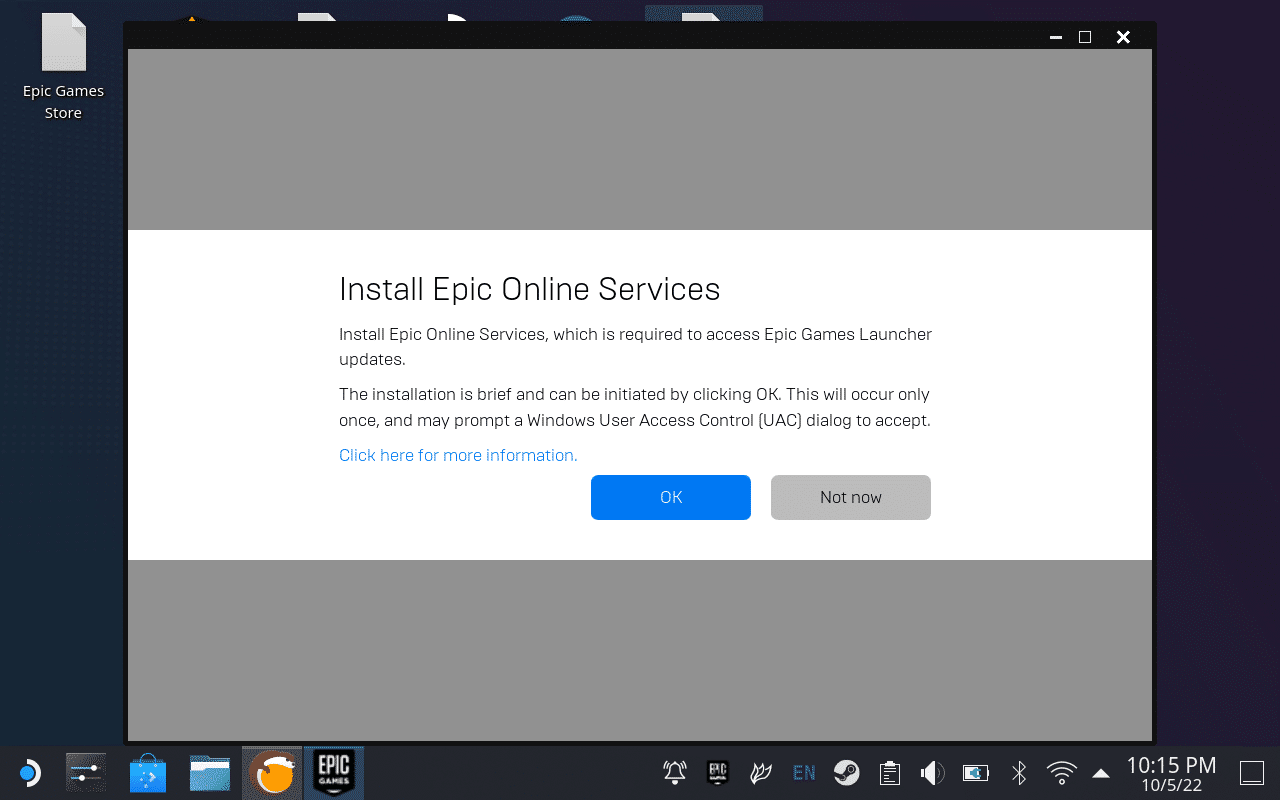Open the Discover software store
Viewport: 1280px width, 800px height.
[148, 773]
